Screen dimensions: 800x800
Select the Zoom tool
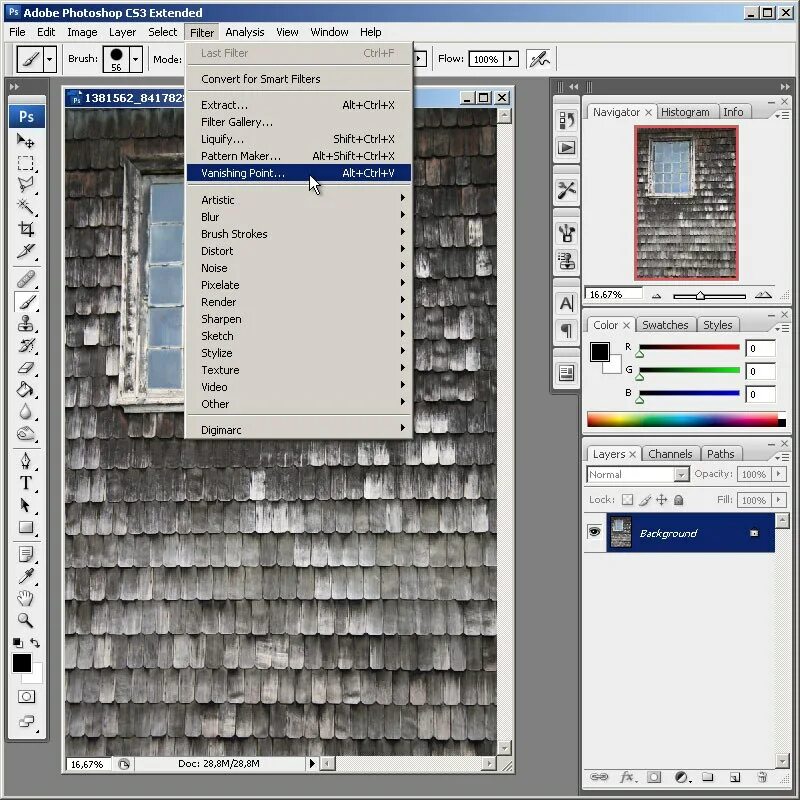click(25, 620)
